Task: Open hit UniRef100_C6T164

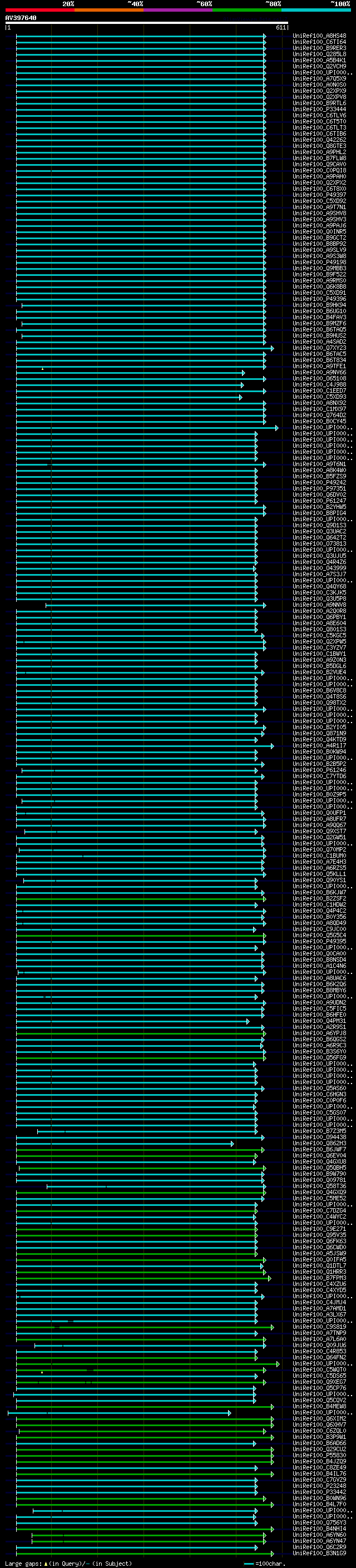Action: (x=319, y=42)
